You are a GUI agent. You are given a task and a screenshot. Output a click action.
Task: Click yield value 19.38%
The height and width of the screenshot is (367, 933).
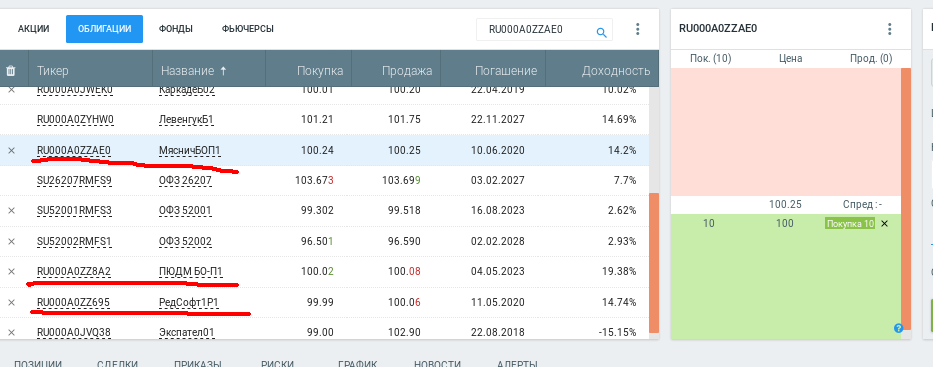tap(619, 272)
